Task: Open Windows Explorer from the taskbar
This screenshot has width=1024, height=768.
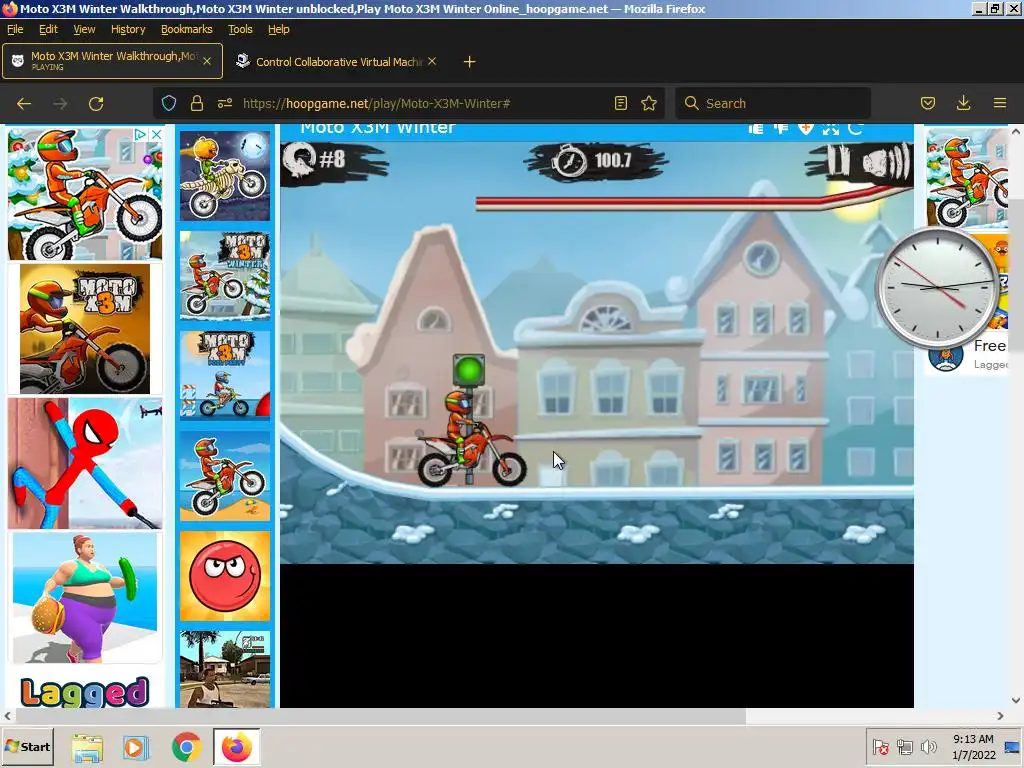Action: 87,747
